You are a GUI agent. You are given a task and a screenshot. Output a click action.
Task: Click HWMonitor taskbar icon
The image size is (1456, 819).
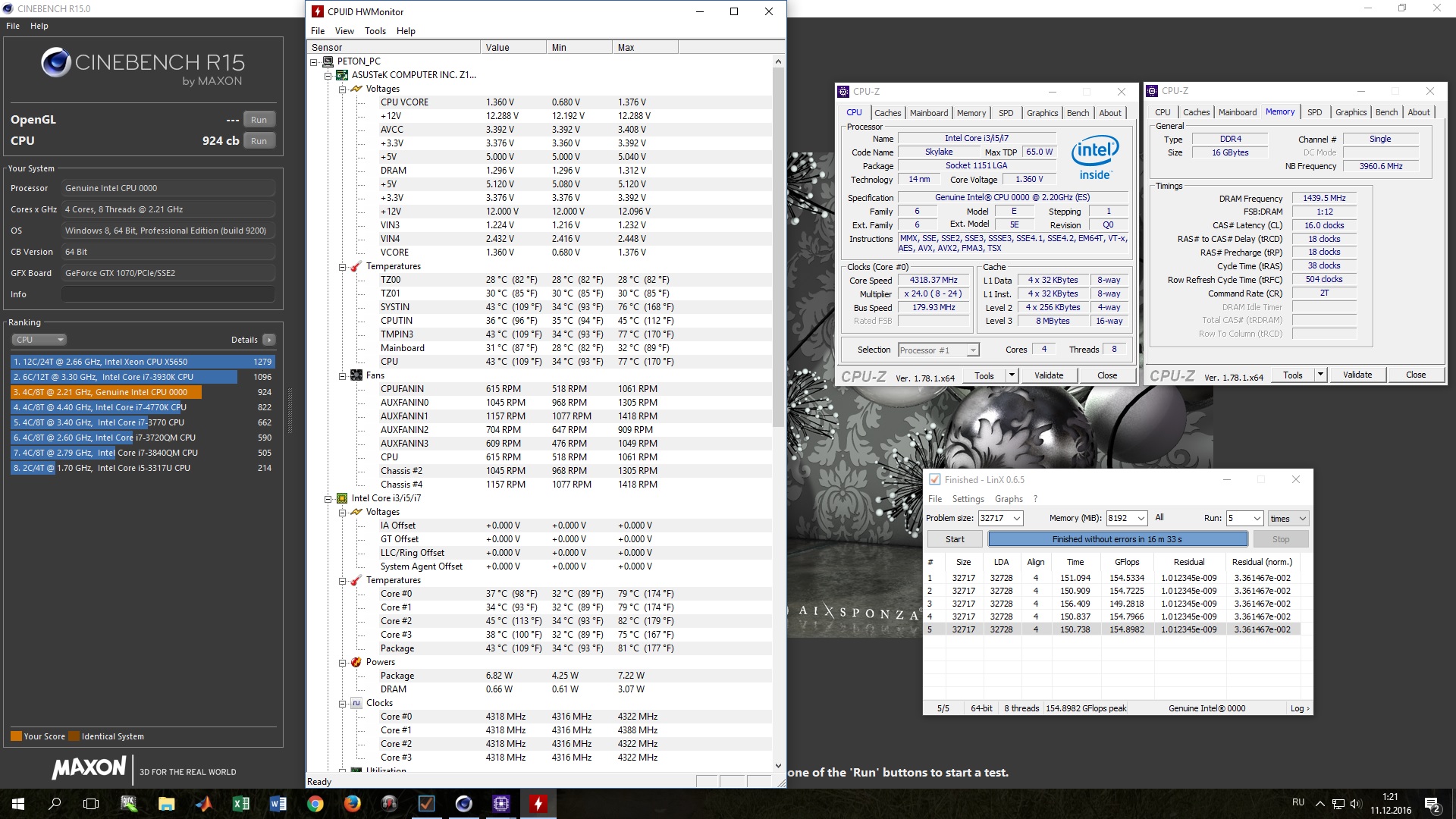click(538, 804)
